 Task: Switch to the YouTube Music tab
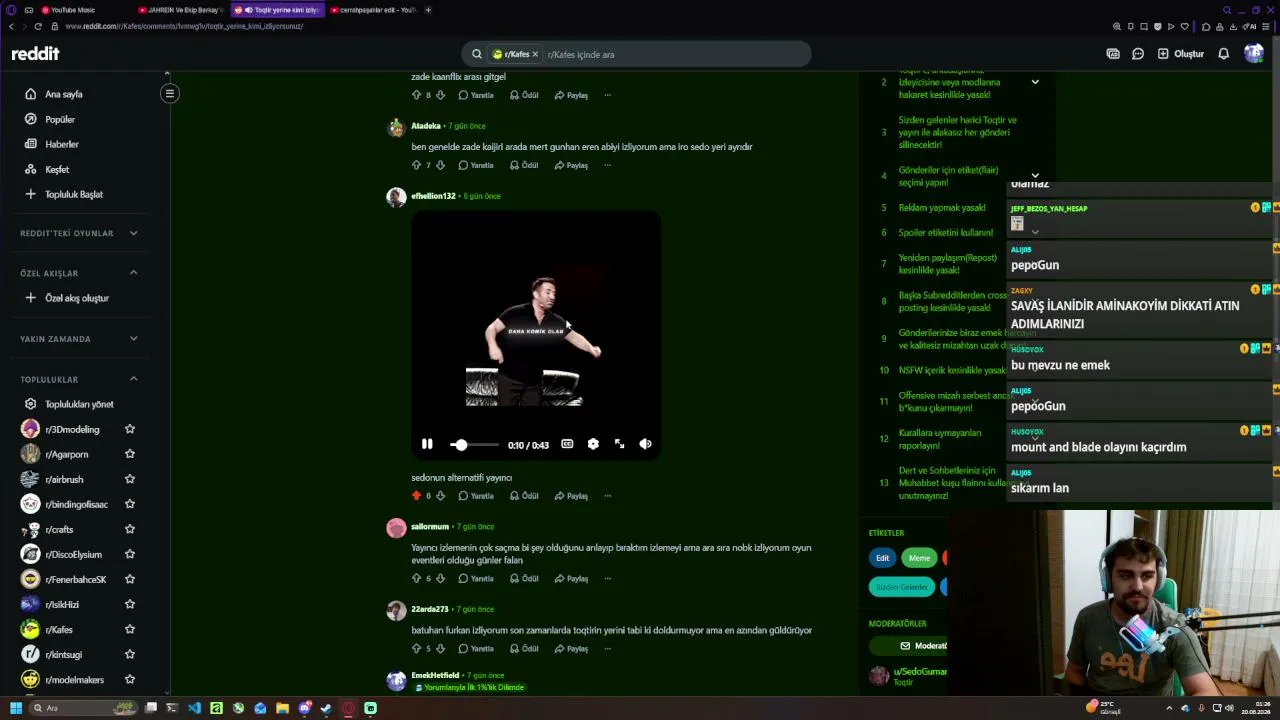pos(73,10)
